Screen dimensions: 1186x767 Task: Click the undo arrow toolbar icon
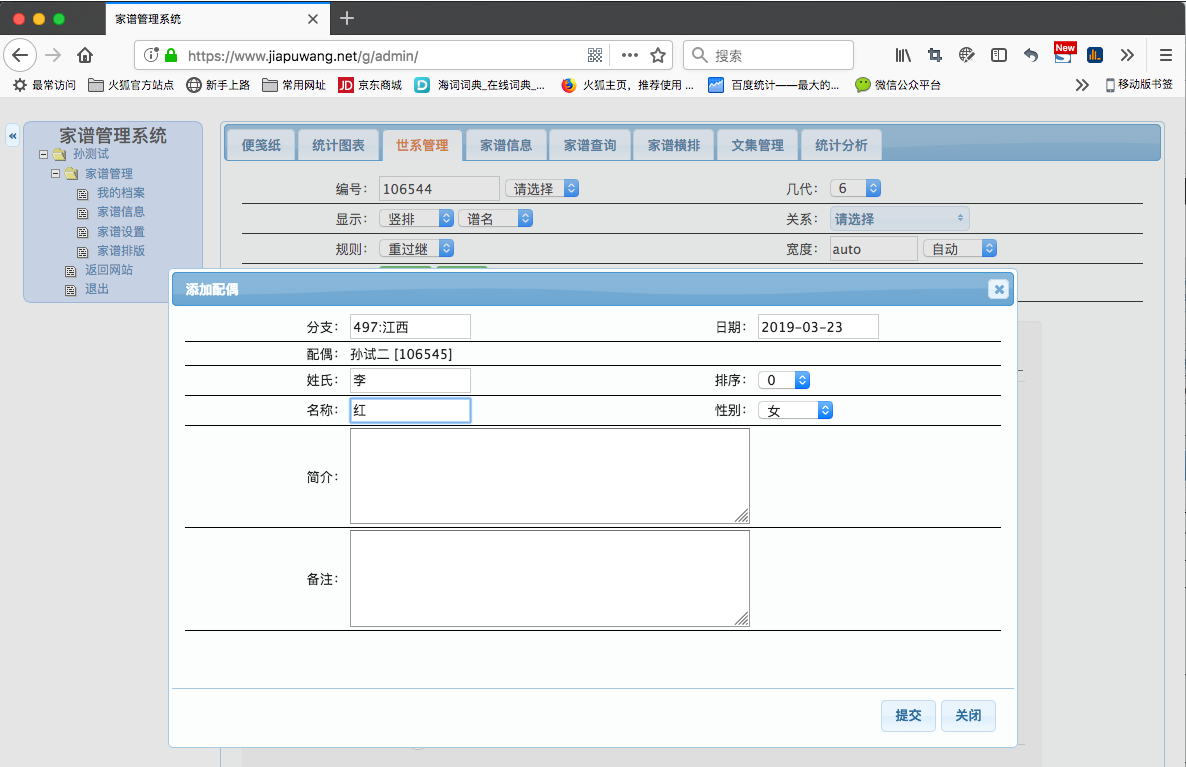coord(1030,55)
